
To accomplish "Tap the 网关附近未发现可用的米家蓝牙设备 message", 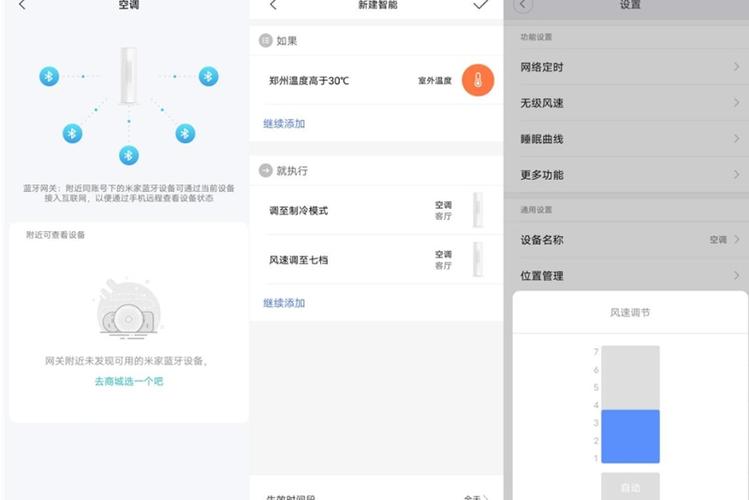I will pyautogui.click(x=127, y=361).
